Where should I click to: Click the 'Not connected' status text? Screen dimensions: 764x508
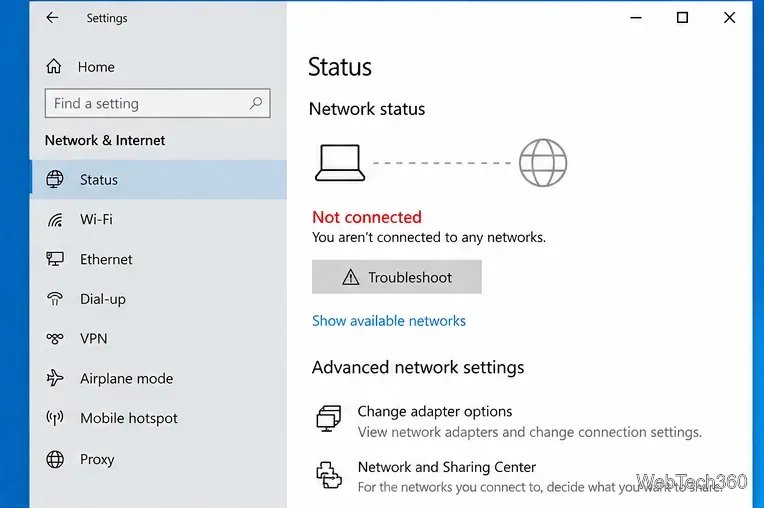click(x=367, y=217)
